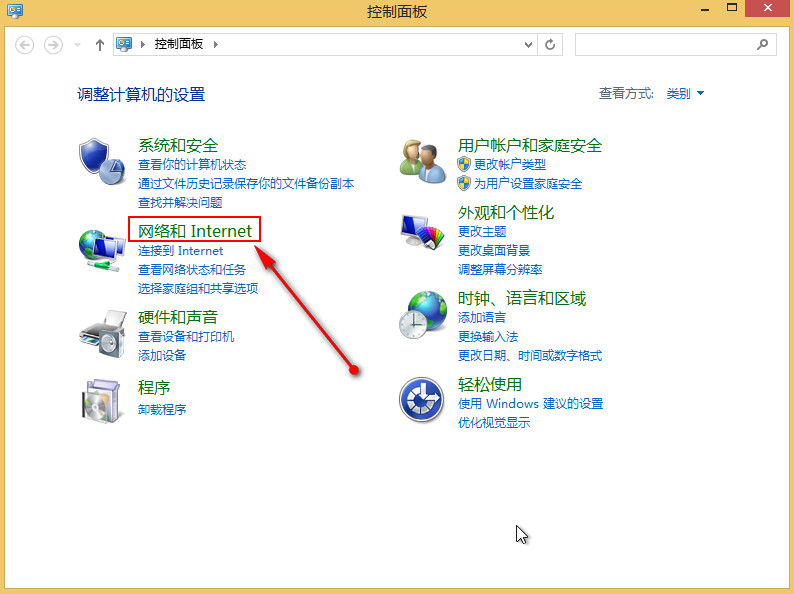794x594 pixels.
Task: Open the 用户帐户和家庭安全 people icon
Action: point(422,162)
